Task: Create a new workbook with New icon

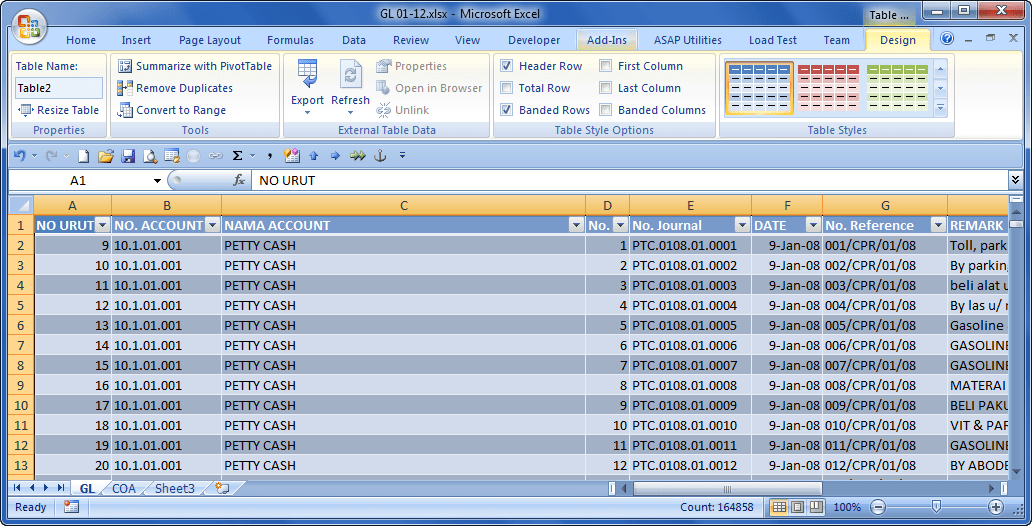Action: pyautogui.click(x=84, y=156)
